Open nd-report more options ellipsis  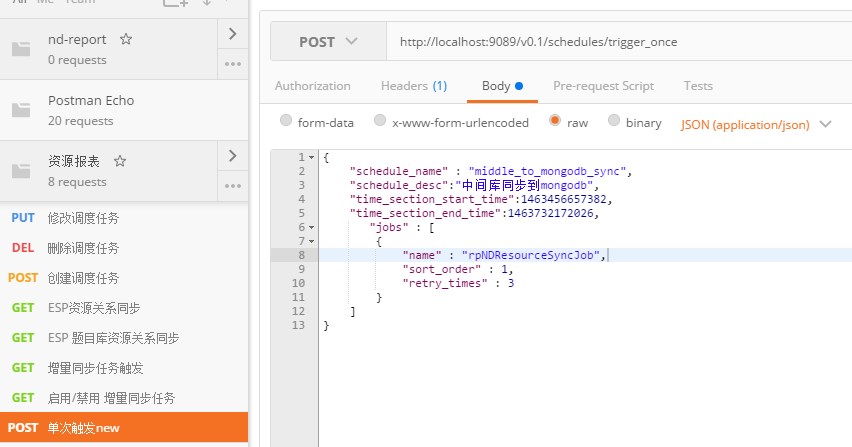pos(233,64)
